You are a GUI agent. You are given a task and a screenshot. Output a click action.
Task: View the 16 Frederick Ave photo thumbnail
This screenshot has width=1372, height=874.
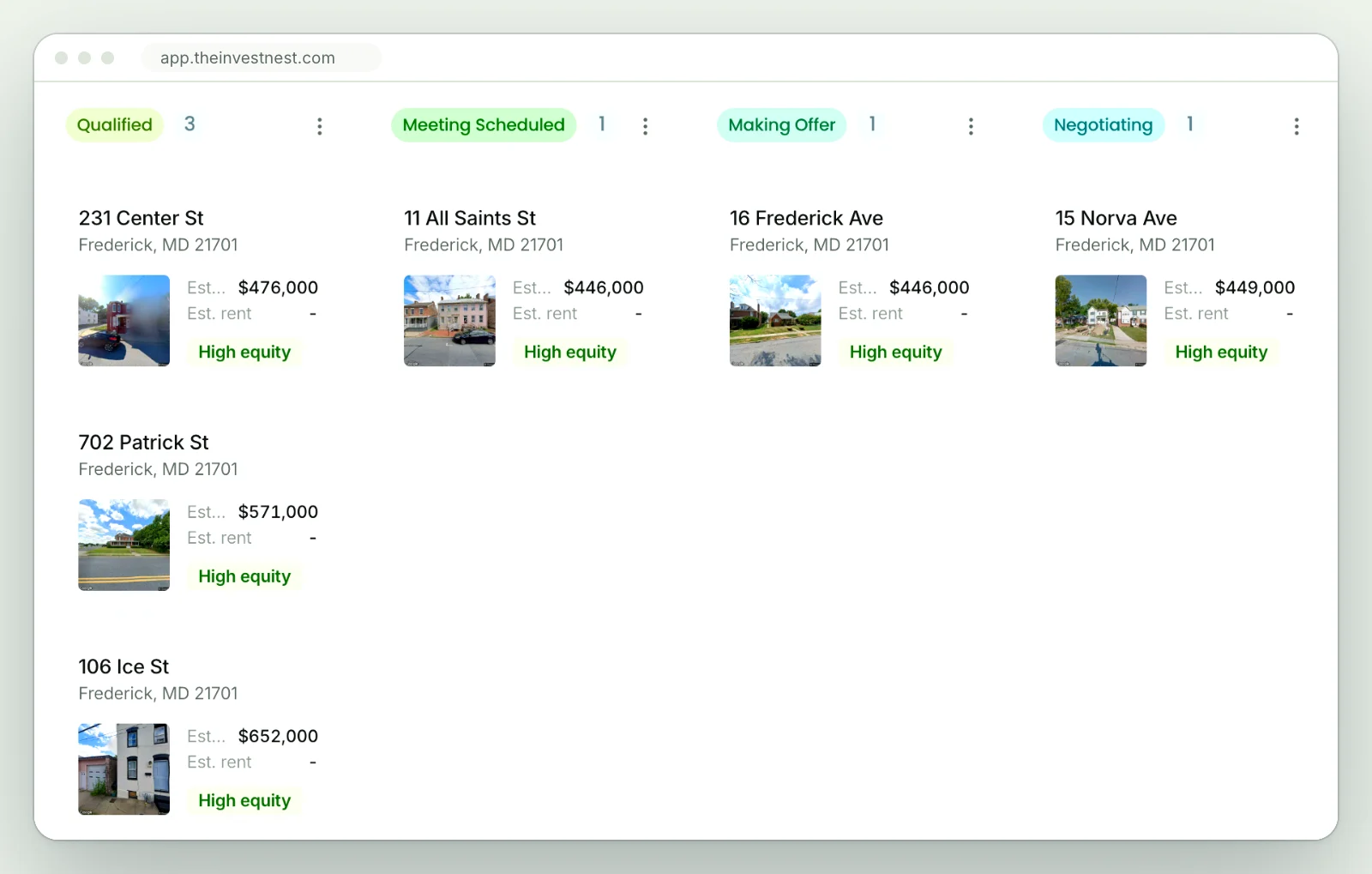point(775,321)
